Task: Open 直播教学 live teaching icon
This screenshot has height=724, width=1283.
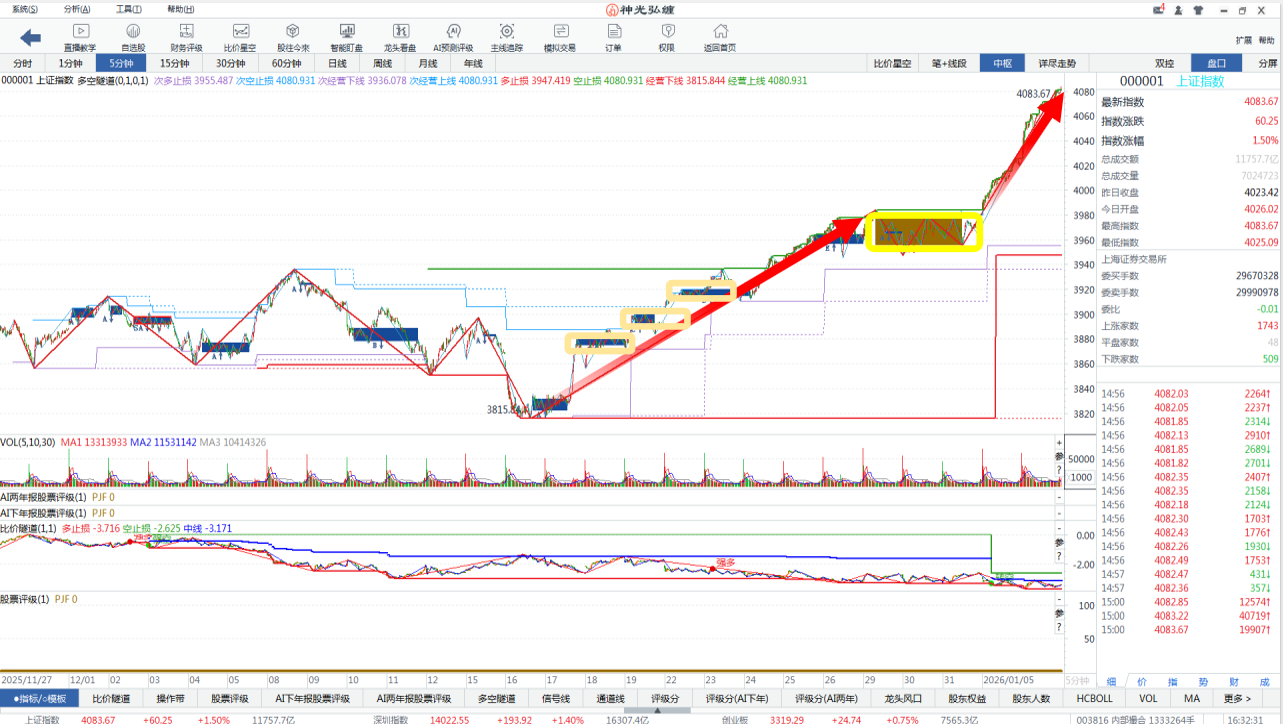Action: click(80, 38)
